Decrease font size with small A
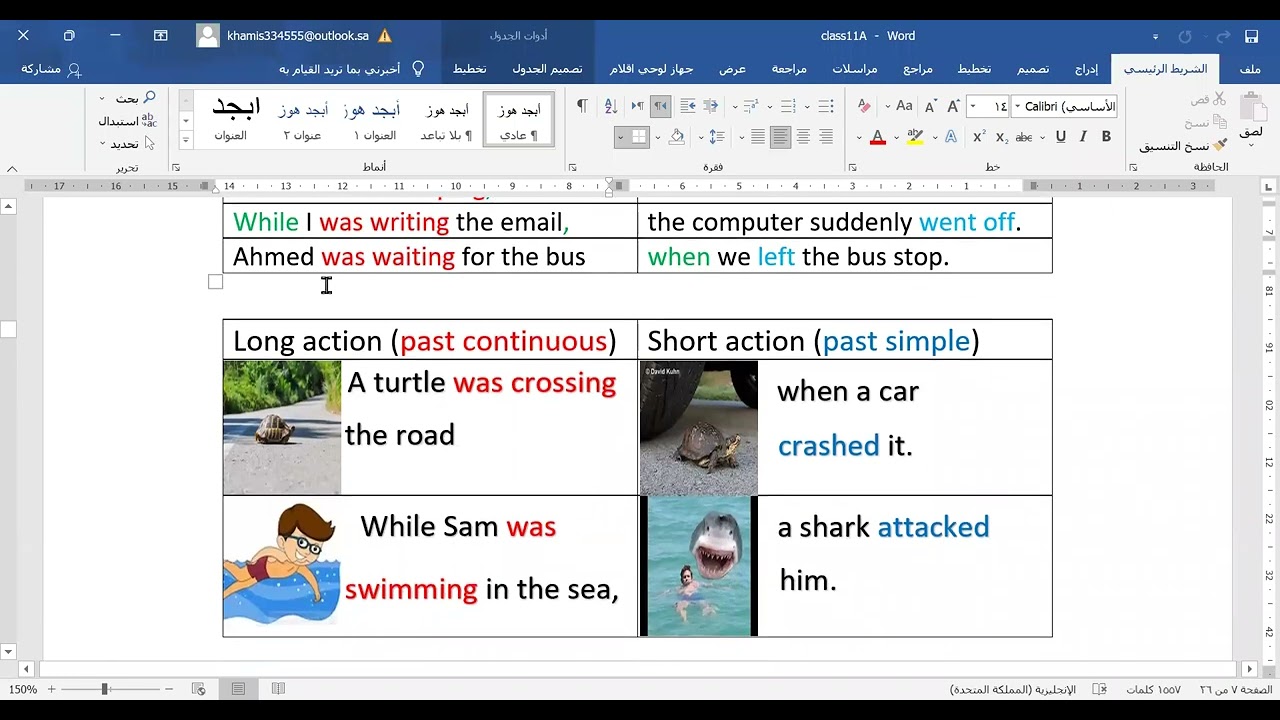 pyautogui.click(x=930, y=106)
